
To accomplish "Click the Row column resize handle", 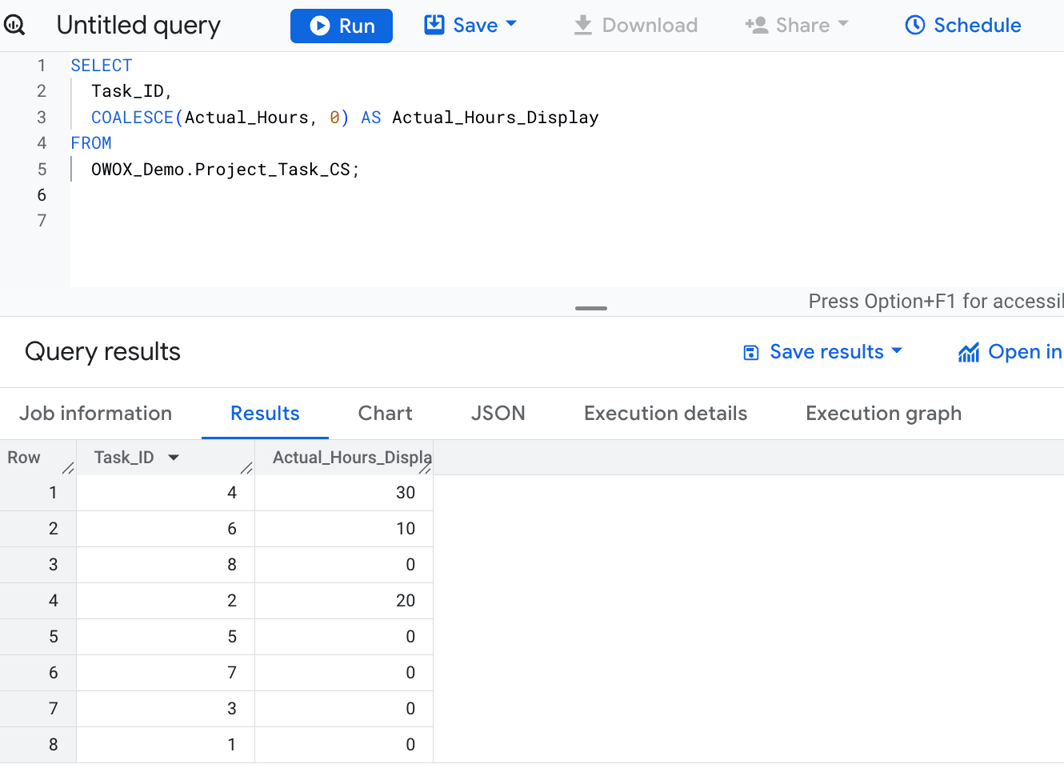I will [68, 467].
